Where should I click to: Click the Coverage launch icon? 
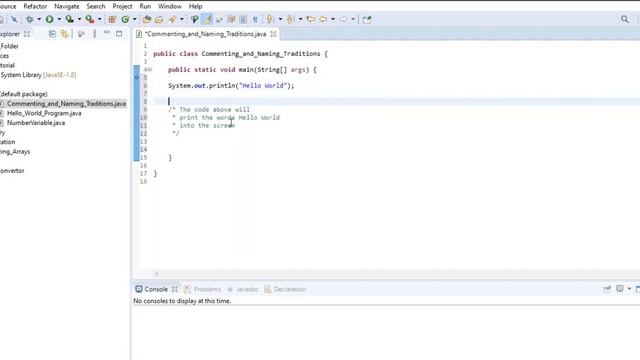[69, 19]
